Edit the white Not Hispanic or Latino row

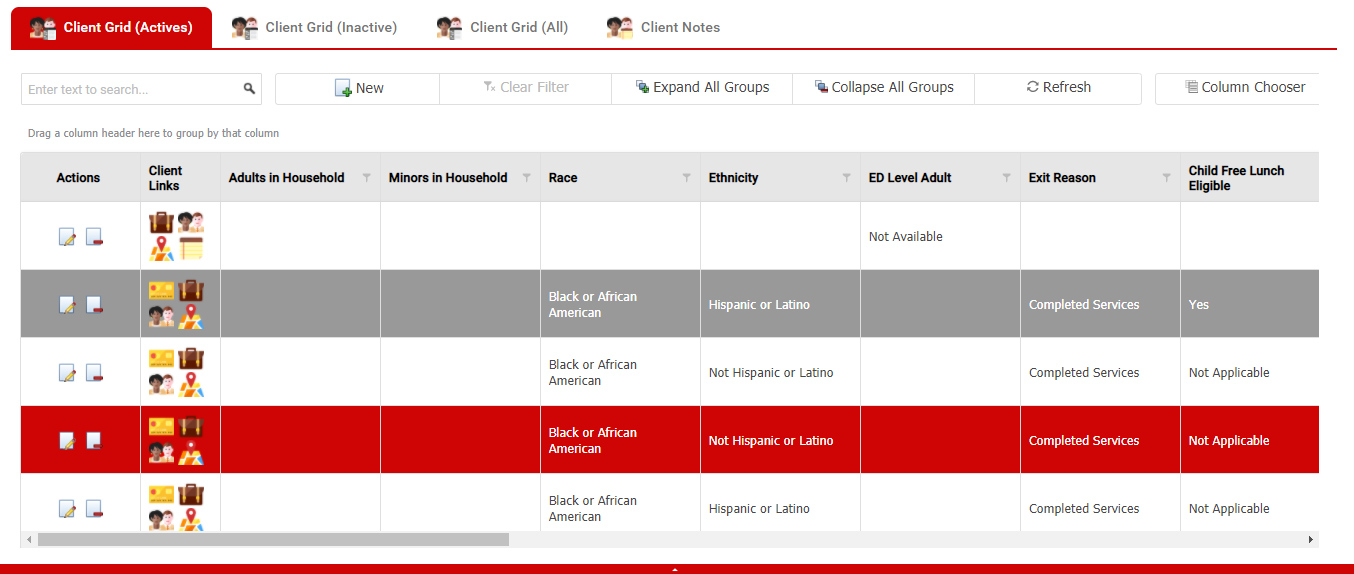pyautogui.click(x=67, y=373)
